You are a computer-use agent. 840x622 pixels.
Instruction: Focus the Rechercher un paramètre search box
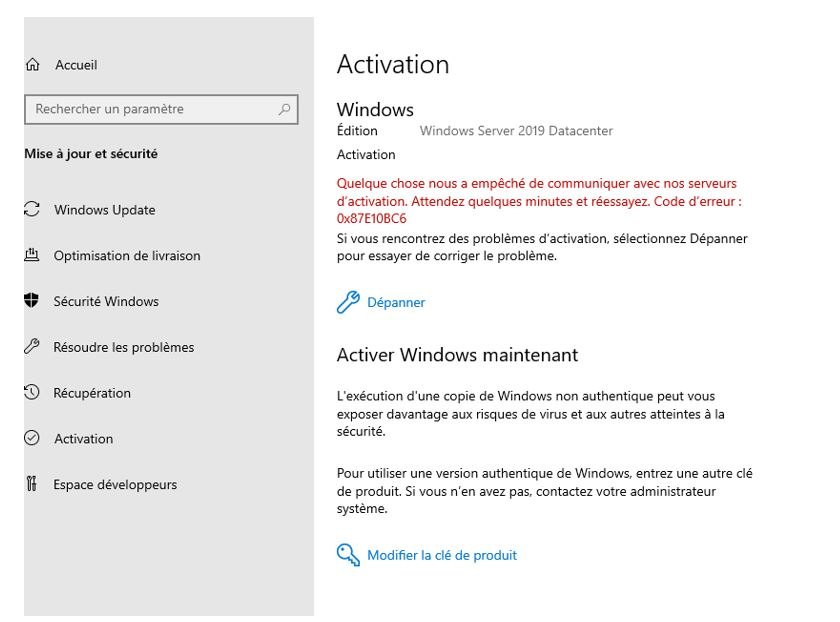pyautogui.click(x=161, y=109)
